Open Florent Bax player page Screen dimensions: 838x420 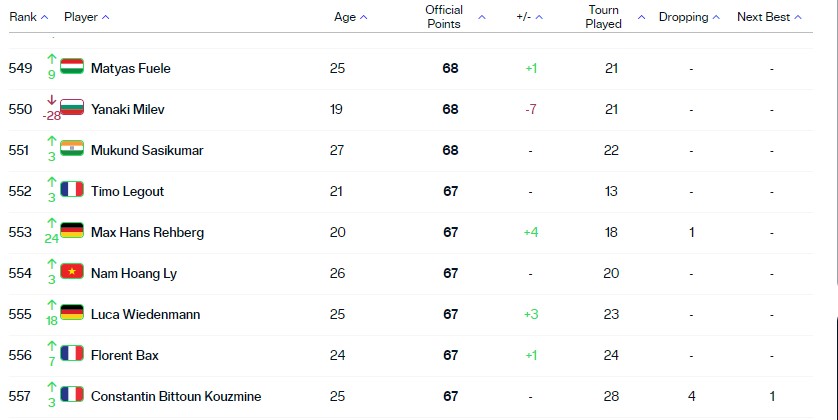coord(125,355)
